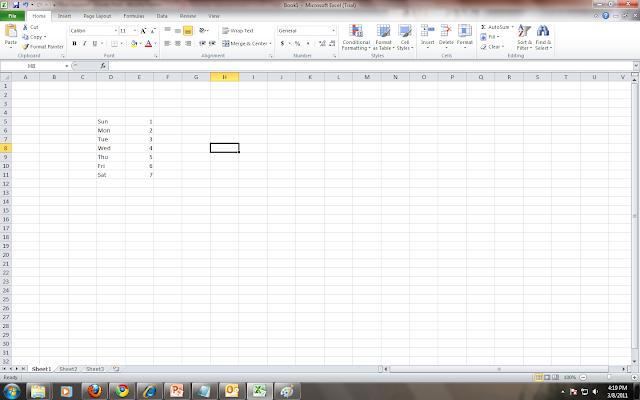Toggle center horizontal alignment
640x400 pixels.
click(x=178, y=43)
